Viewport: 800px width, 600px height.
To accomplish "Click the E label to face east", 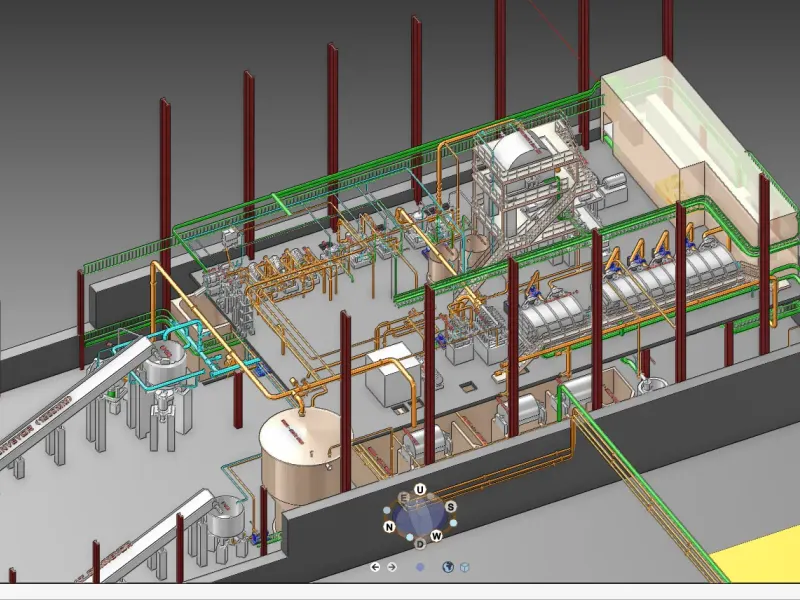I will coord(403,497).
